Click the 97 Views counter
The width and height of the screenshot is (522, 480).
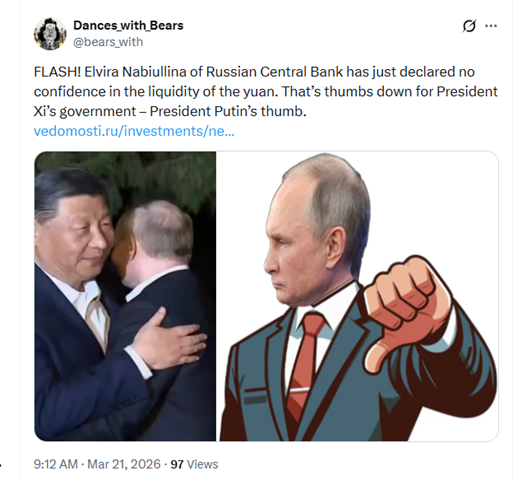point(194,464)
